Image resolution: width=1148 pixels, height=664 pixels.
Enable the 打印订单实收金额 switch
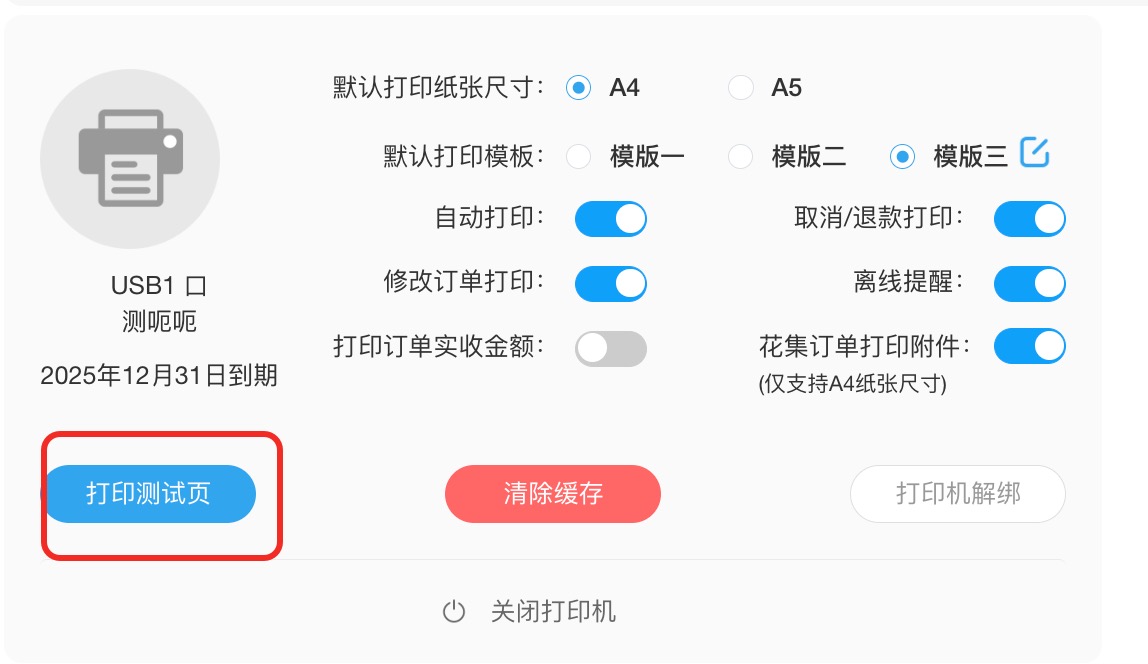click(x=611, y=348)
